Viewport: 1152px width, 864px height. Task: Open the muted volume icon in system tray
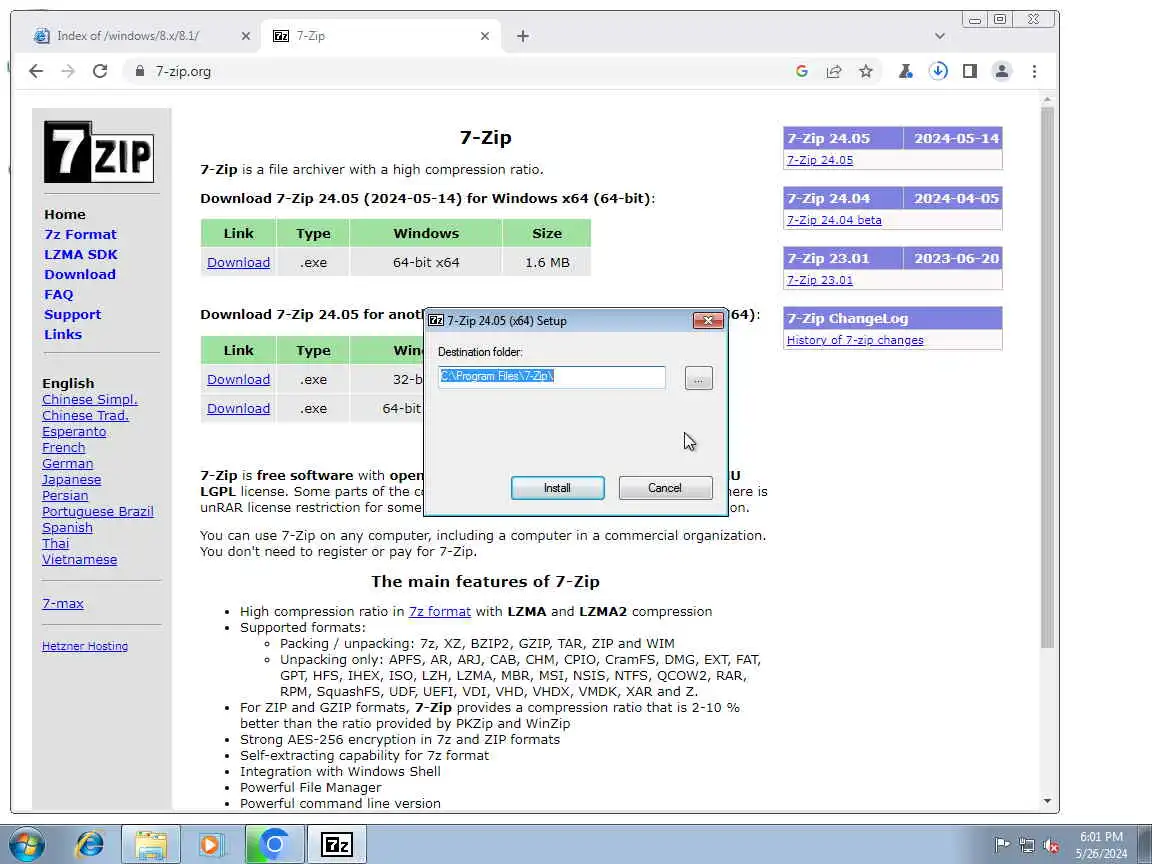pos(1051,845)
